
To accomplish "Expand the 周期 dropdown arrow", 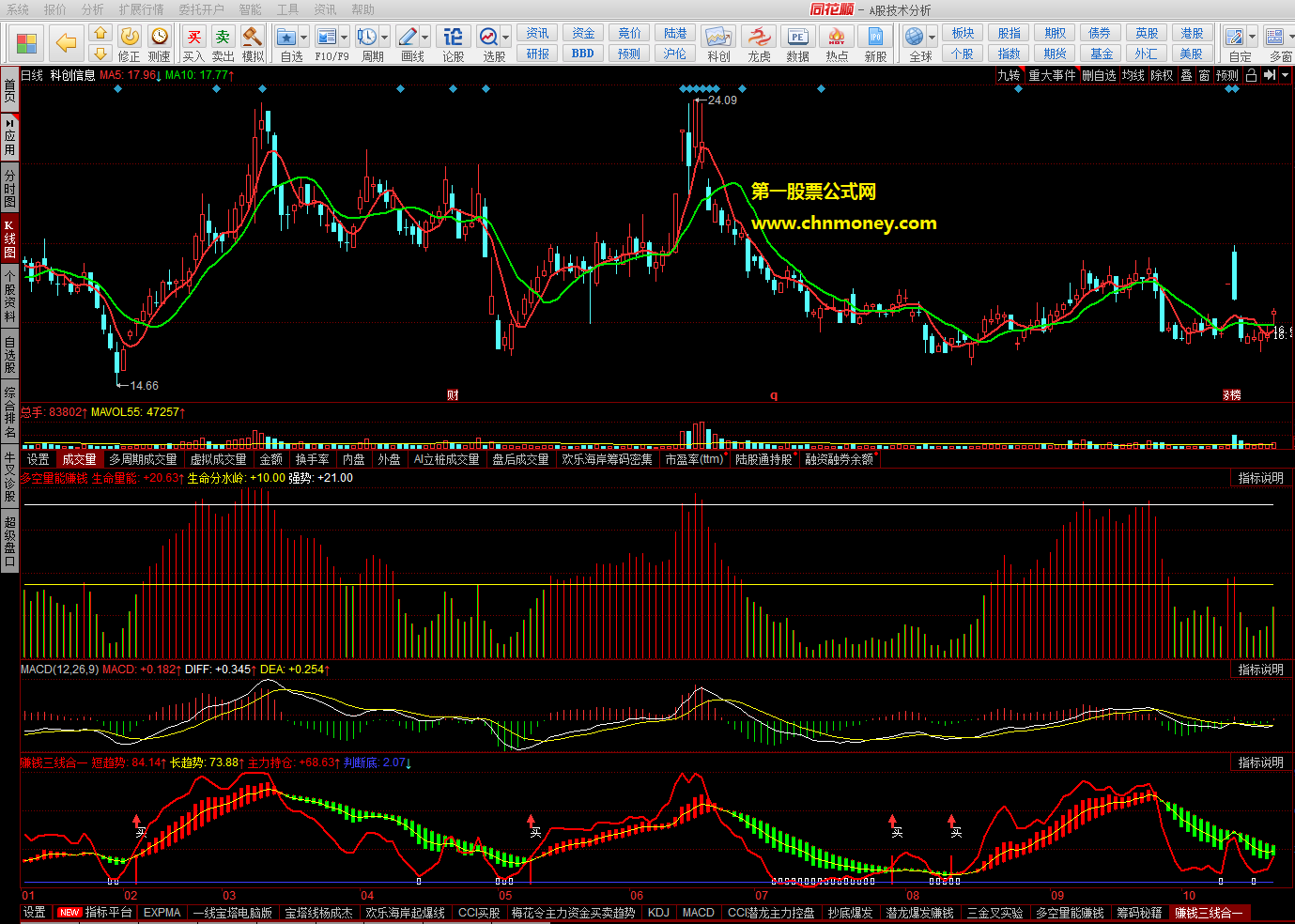I will (x=384, y=38).
